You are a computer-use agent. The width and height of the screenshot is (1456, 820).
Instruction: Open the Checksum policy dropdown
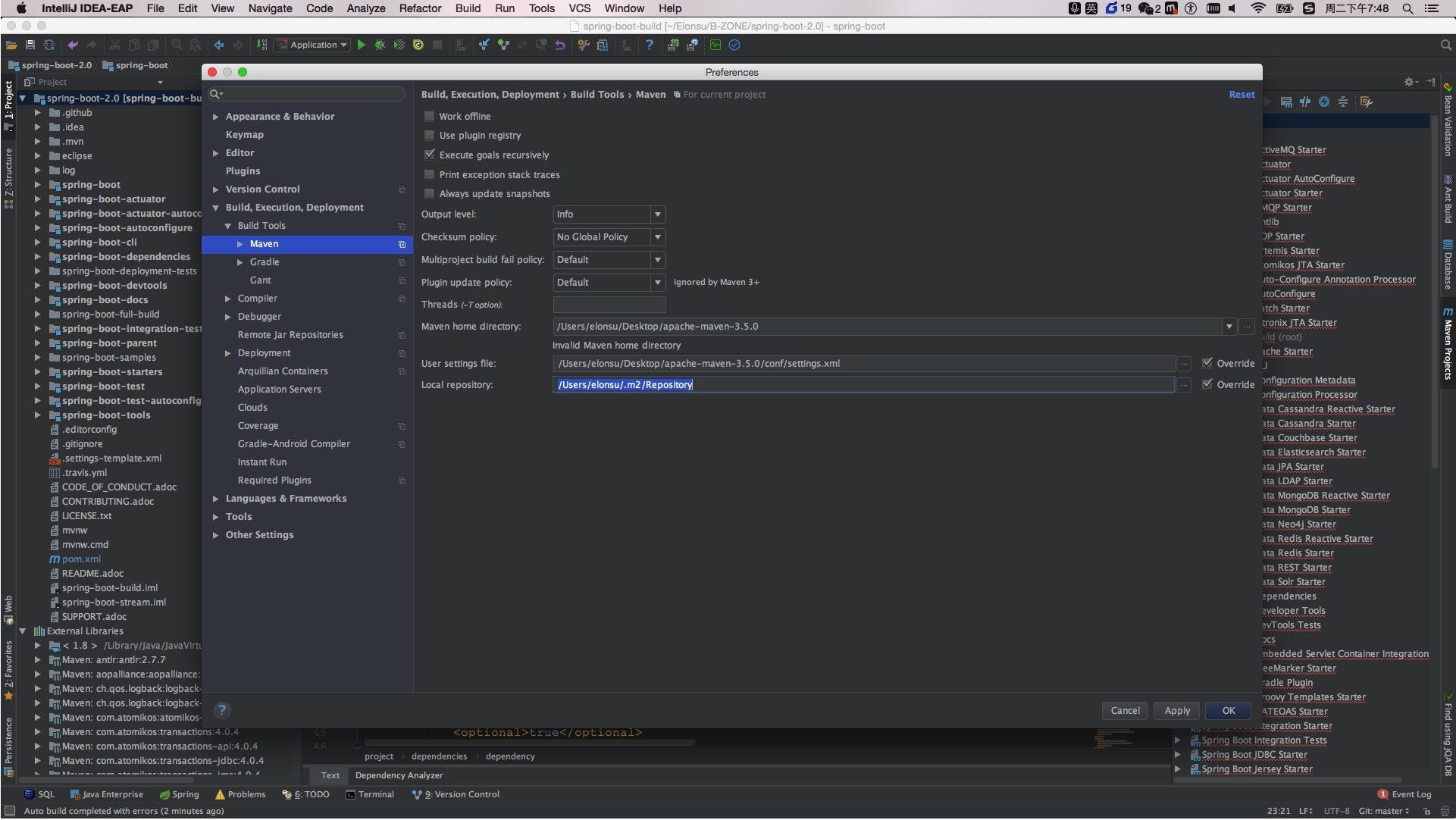(x=609, y=237)
